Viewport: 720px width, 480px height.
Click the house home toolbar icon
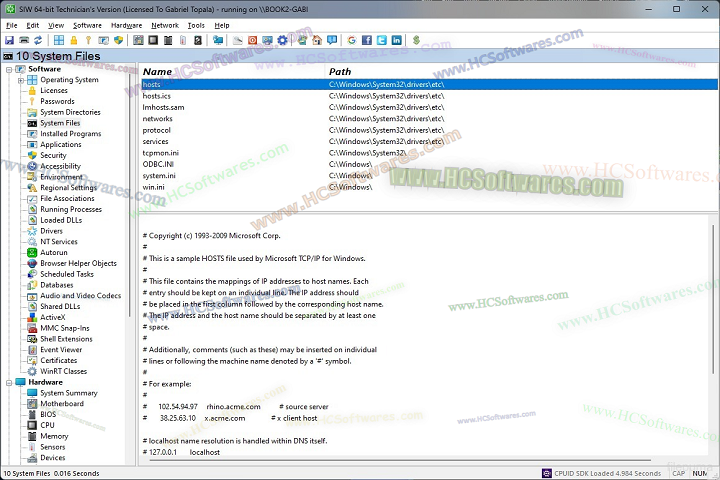pos(317,40)
